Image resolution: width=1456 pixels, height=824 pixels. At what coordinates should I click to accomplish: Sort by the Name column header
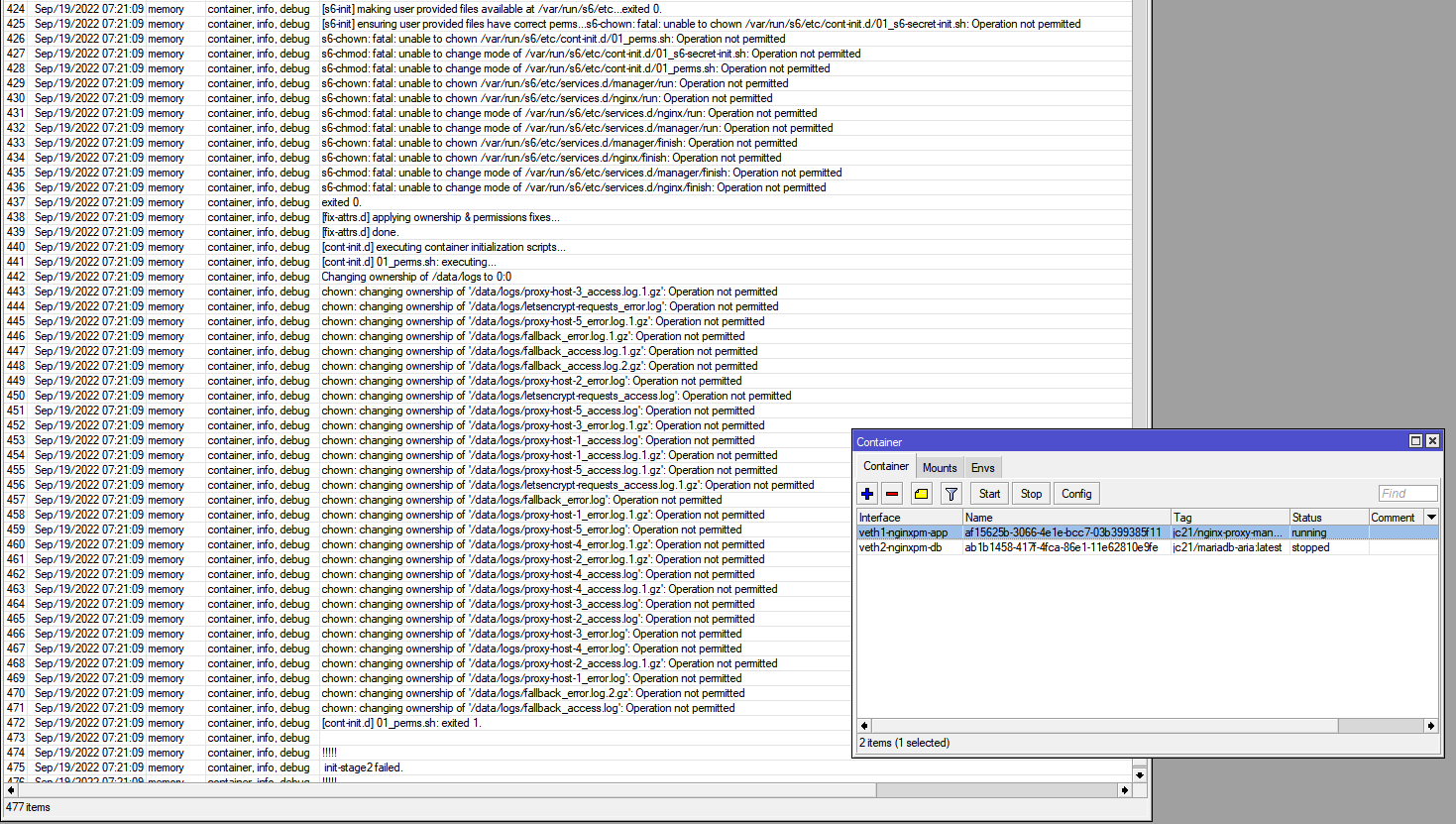pos(1066,518)
